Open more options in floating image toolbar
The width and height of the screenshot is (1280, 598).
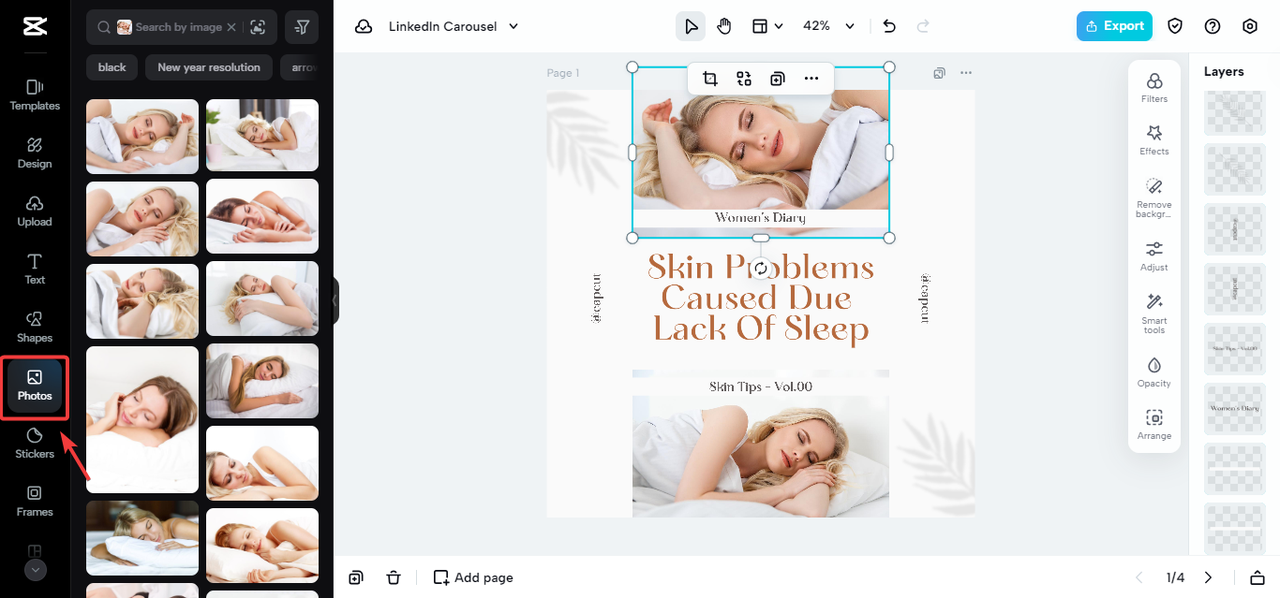point(811,78)
